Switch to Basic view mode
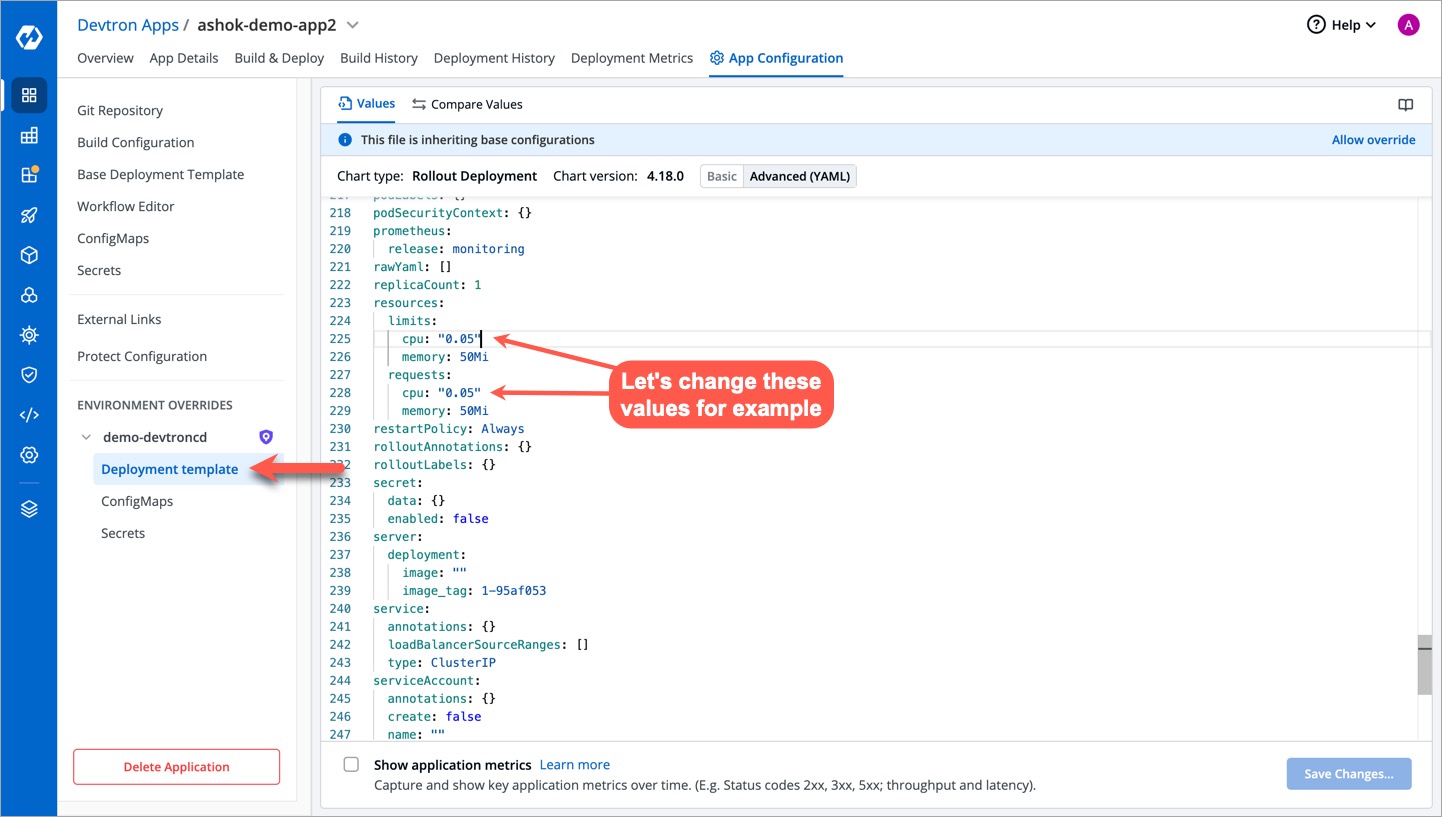The image size is (1442, 817). click(721, 176)
